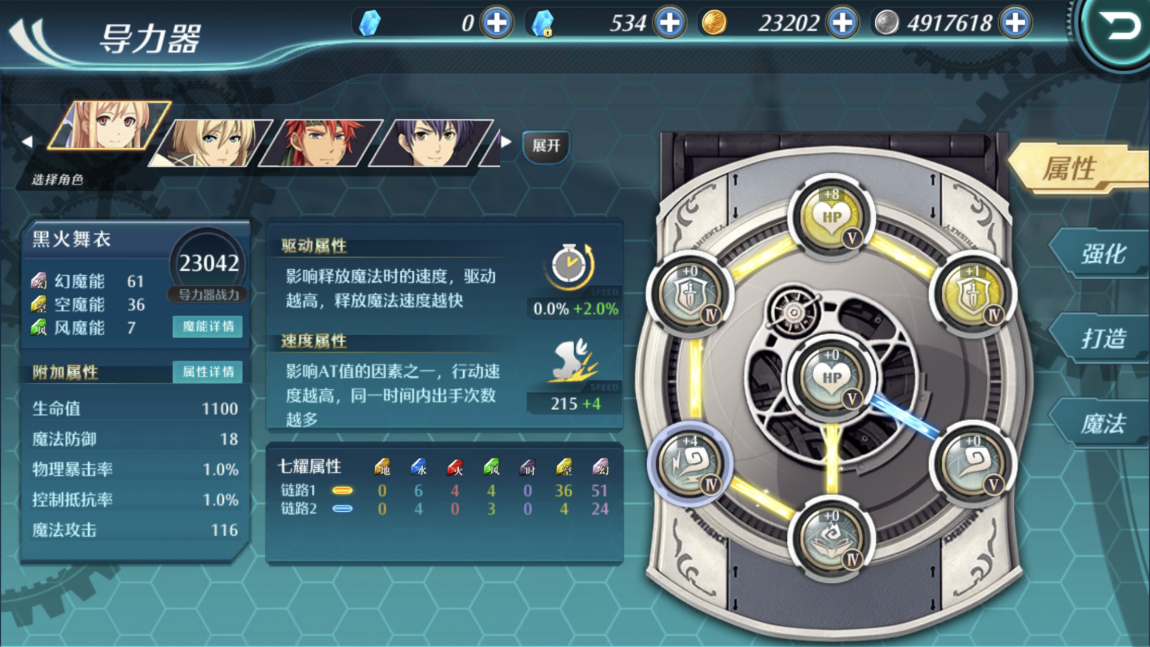Viewport: 1150px width, 647px height.
Task: Select the center HP quartz slot
Action: click(x=831, y=377)
